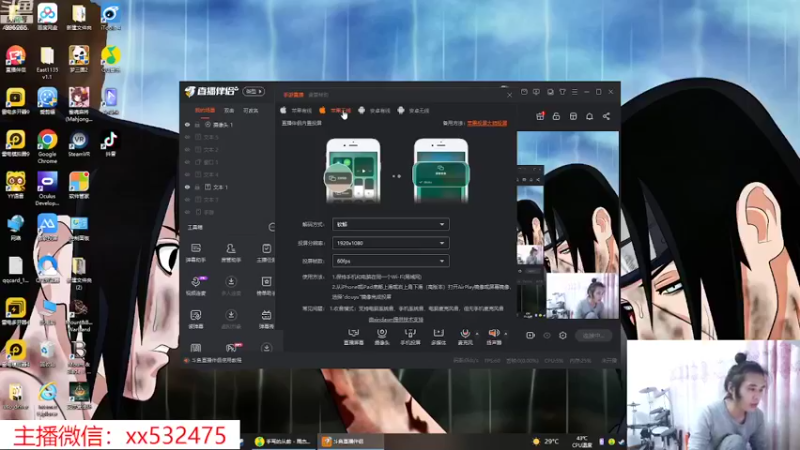This screenshot has height=450, width=800.
Task: Click the 29°C weather item in taskbar
Action: pos(546,441)
